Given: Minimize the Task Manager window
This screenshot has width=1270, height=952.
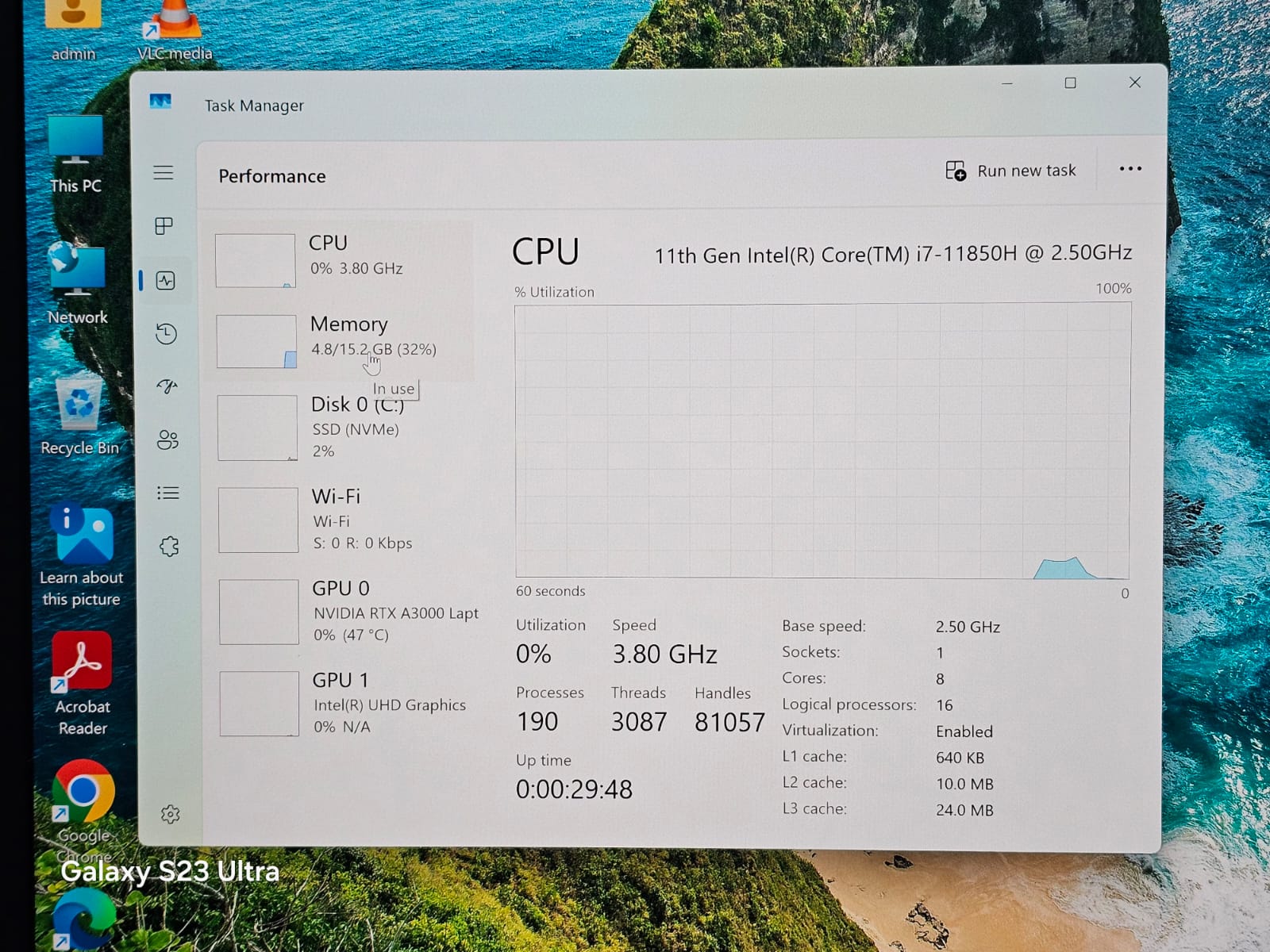Looking at the screenshot, I should [x=1007, y=83].
